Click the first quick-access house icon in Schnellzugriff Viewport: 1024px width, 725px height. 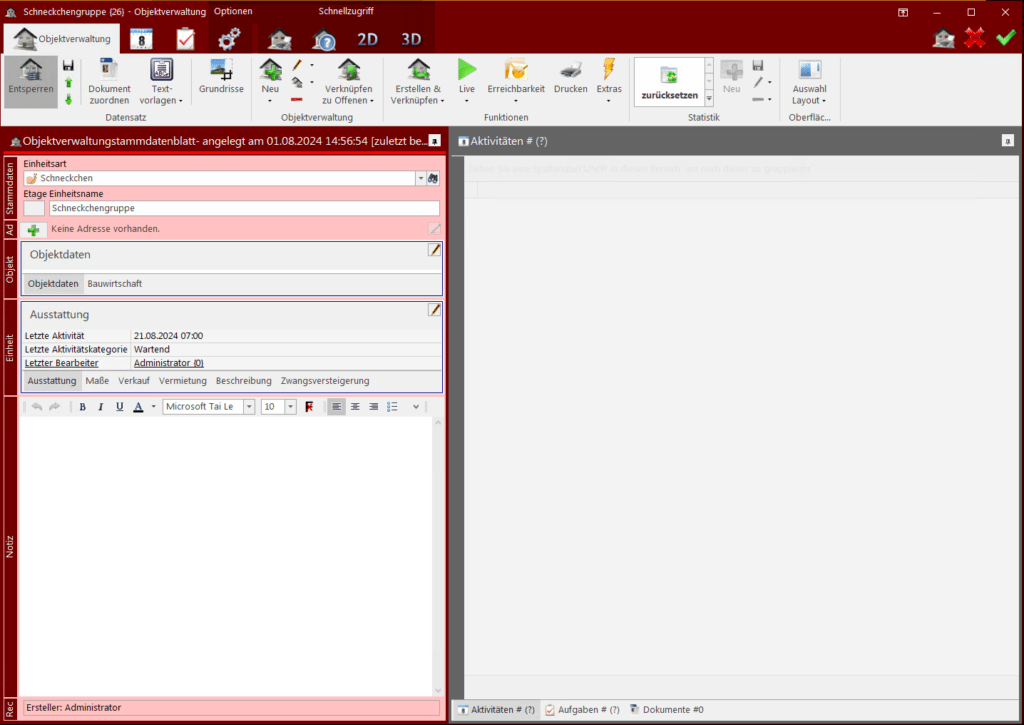tap(280, 40)
